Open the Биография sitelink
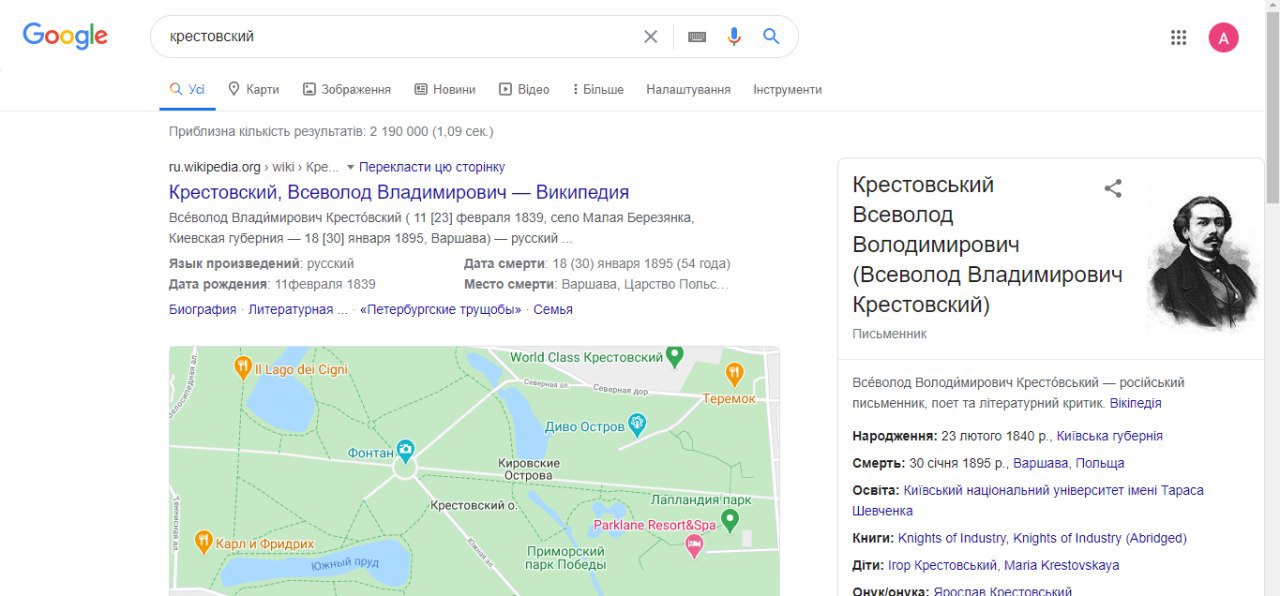 202,309
